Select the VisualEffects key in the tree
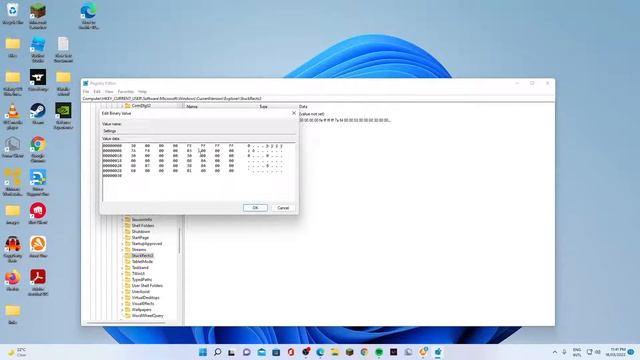 click(143, 304)
